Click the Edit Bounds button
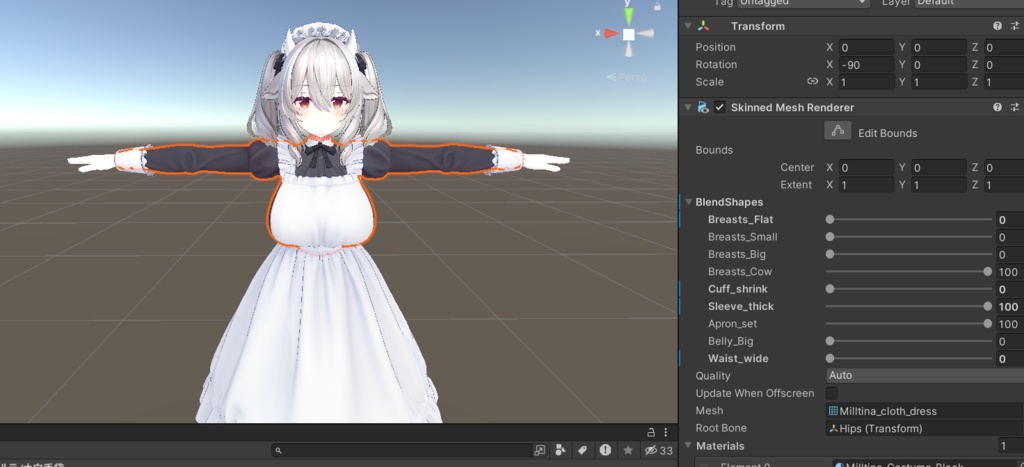 click(x=837, y=131)
